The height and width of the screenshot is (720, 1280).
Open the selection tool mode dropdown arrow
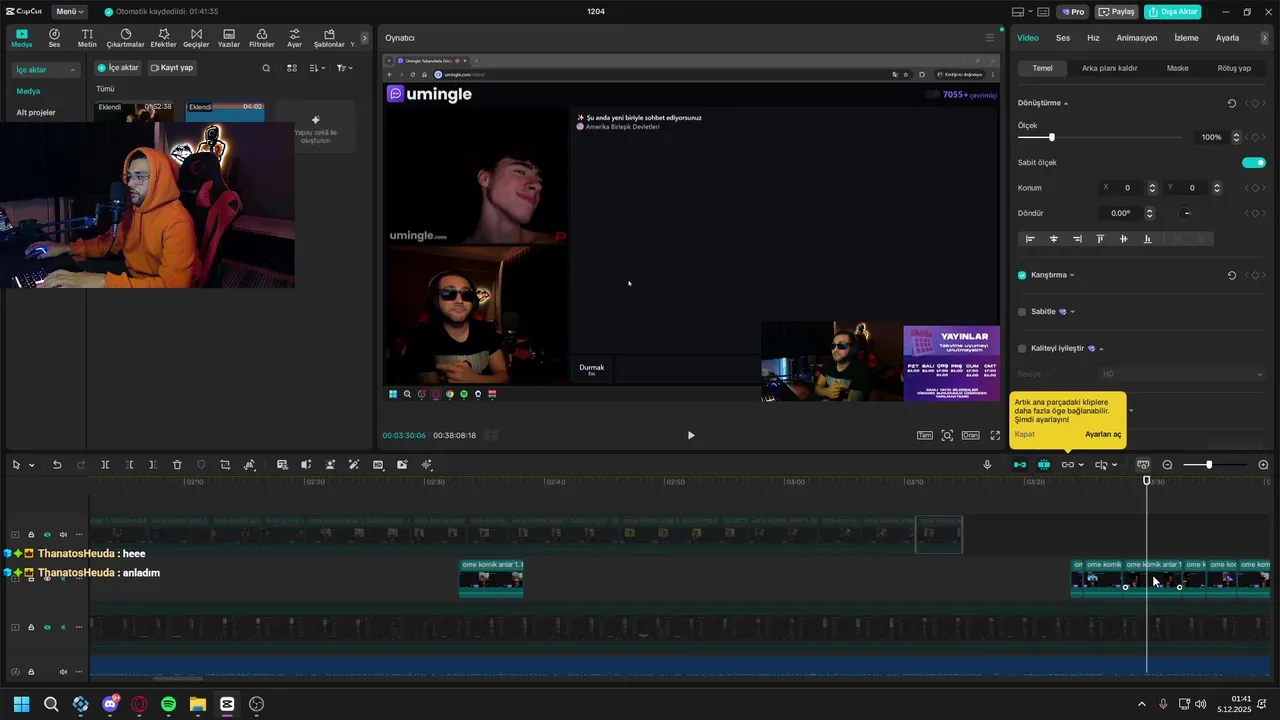click(x=32, y=465)
